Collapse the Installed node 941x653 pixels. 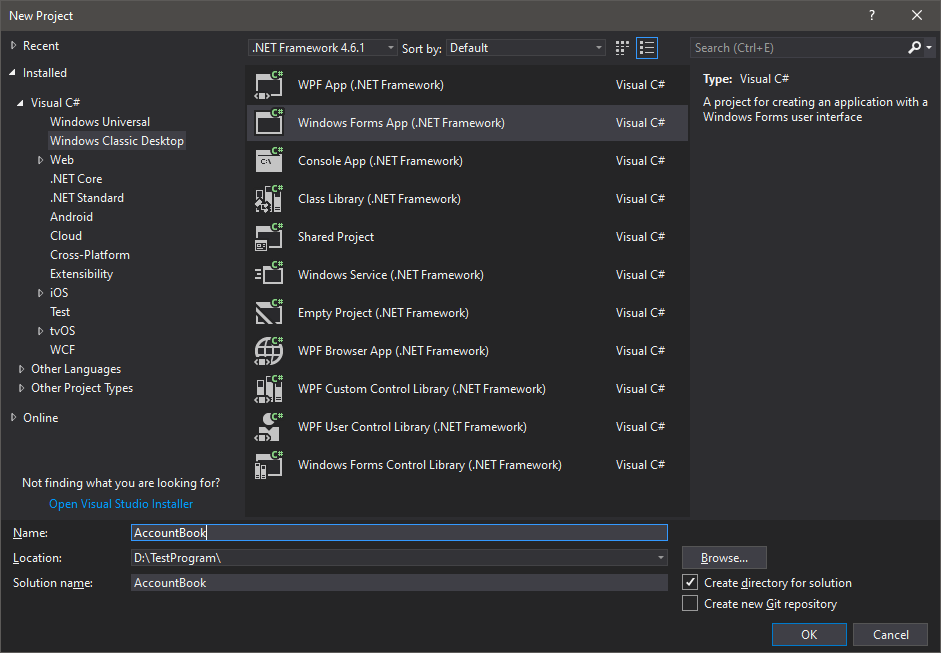click(13, 73)
